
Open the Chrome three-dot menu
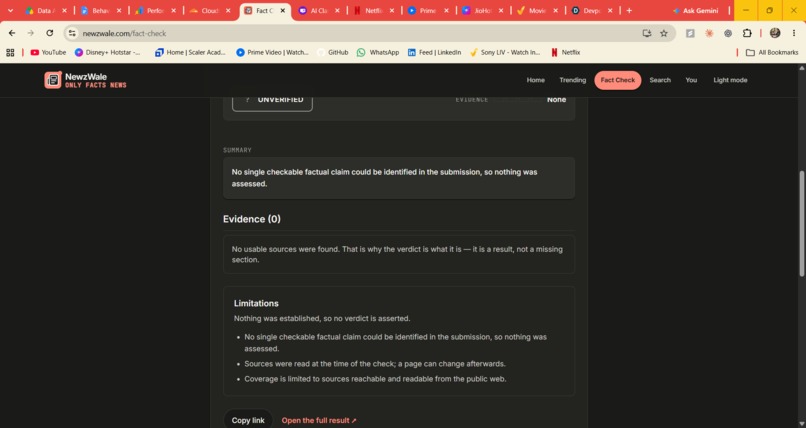click(x=794, y=33)
